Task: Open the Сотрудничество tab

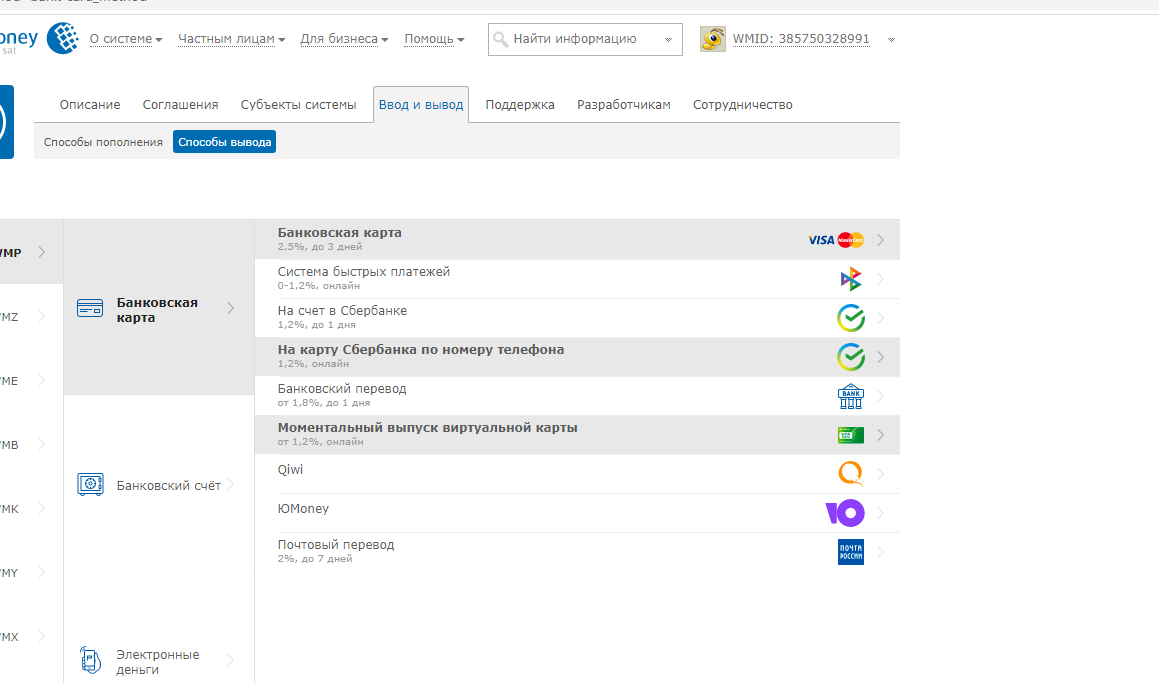Action: pyautogui.click(x=743, y=105)
